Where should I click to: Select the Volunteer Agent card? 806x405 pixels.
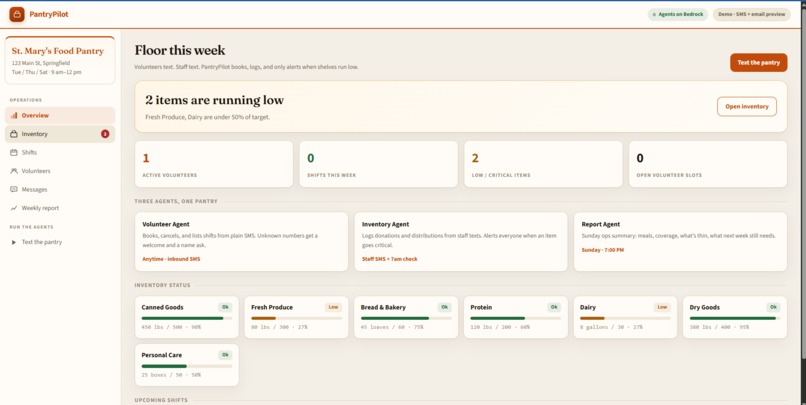click(x=242, y=242)
